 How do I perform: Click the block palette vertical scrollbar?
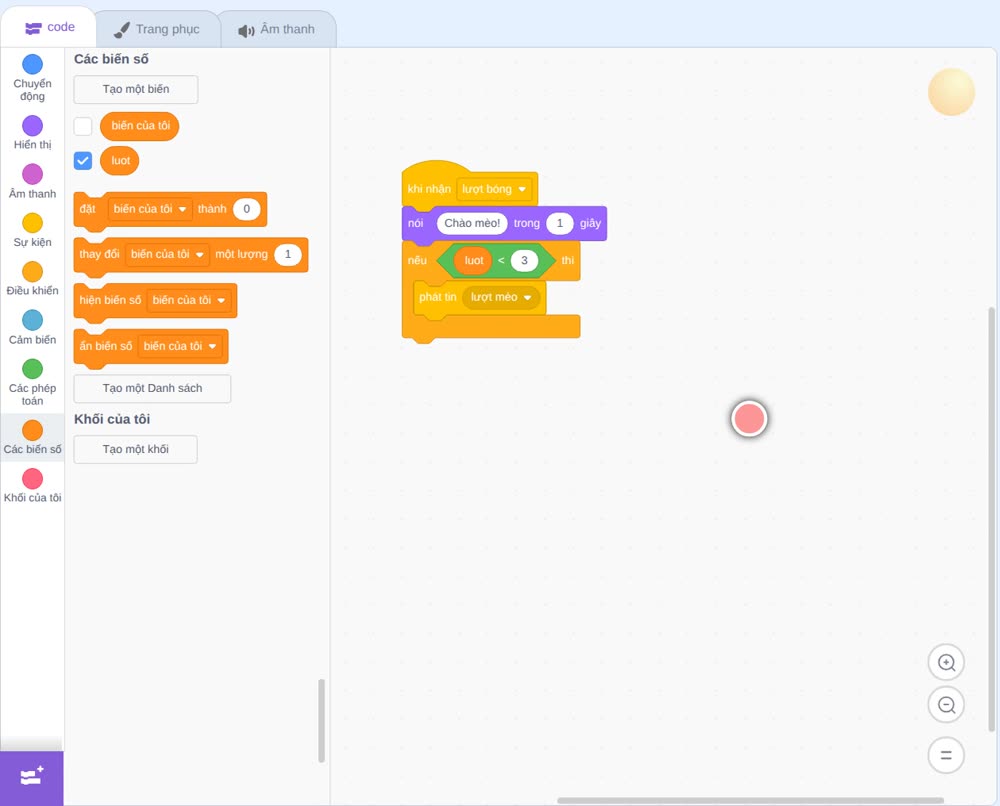pos(321,721)
